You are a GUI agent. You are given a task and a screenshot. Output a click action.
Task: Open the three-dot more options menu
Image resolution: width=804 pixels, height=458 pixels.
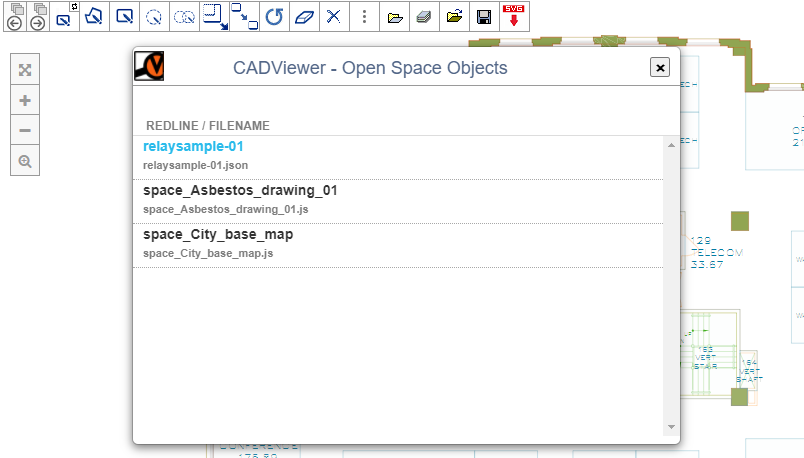pyautogui.click(x=364, y=16)
